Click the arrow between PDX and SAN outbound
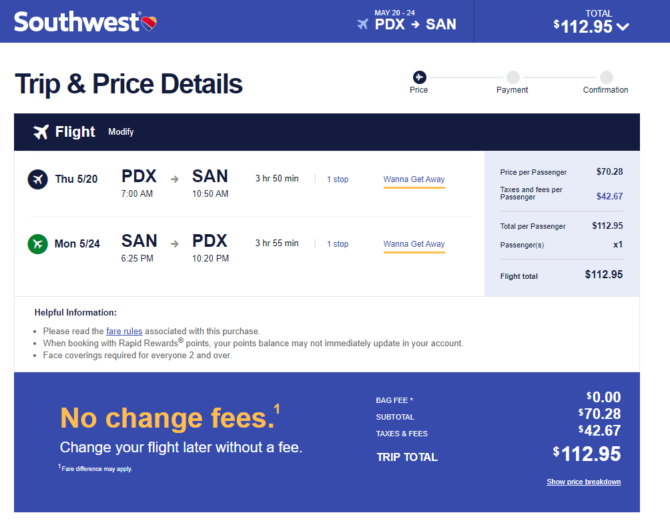Image resolution: width=670 pixels, height=521 pixels. click(174, 179)
